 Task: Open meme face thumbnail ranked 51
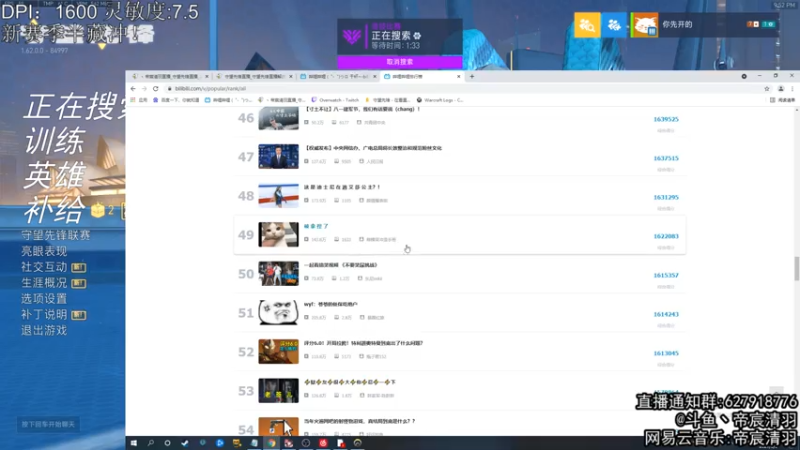click(x=278, y=312)
